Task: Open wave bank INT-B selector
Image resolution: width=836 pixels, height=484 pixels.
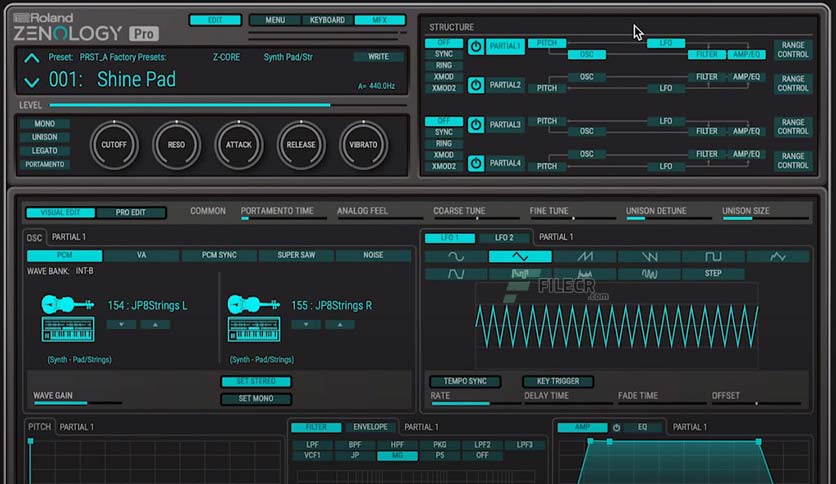Action: point(84,271)
